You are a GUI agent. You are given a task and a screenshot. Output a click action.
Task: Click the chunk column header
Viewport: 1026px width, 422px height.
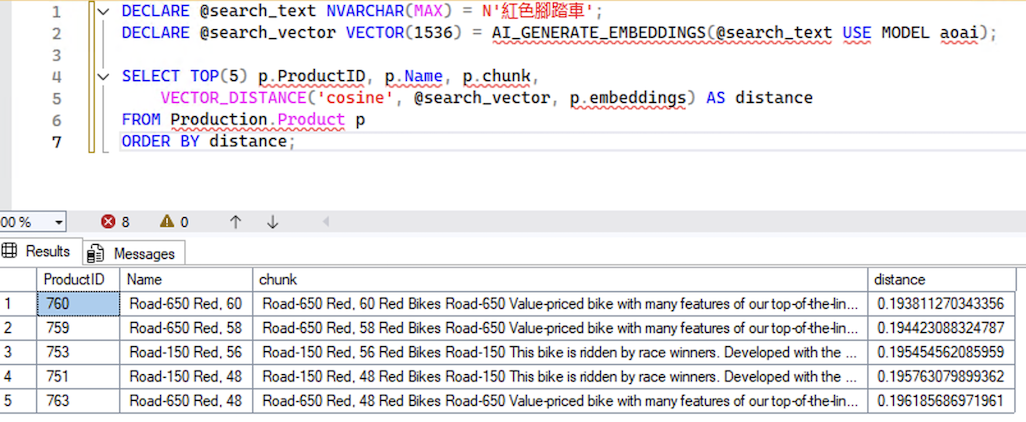tap(560, 279)
